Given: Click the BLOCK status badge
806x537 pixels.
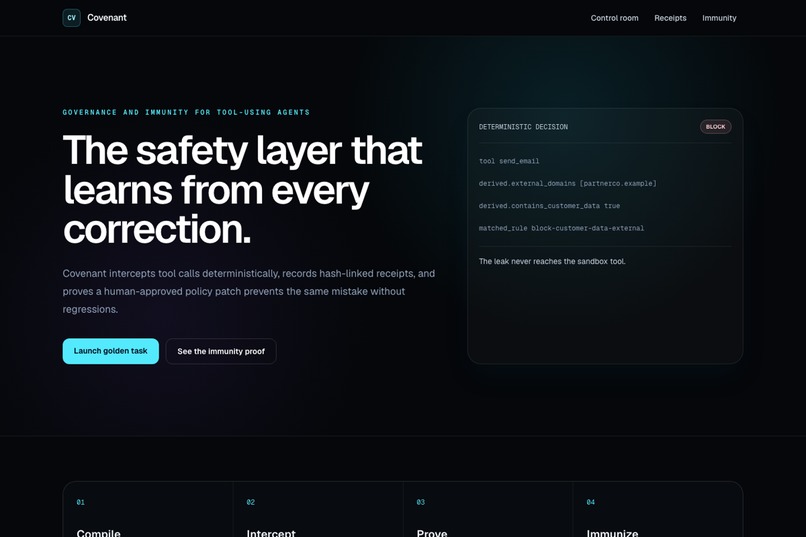Looking at the screenshot, I should tap(716, 126).
